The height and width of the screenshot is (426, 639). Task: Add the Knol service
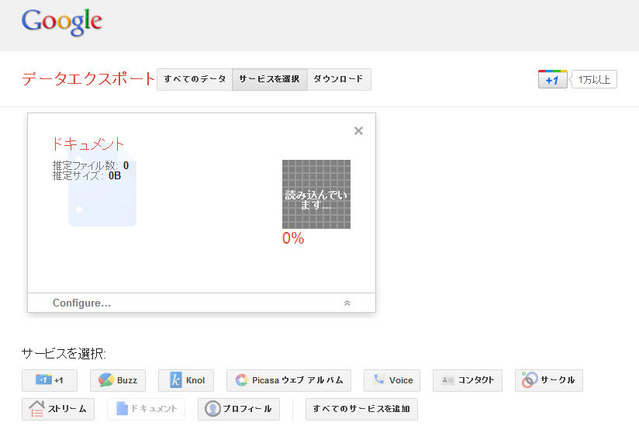(186, 380)
